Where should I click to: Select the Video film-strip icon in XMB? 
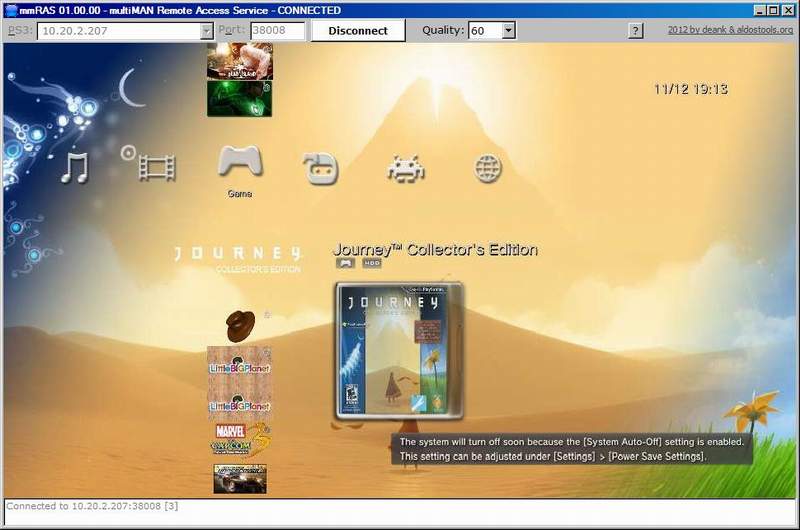pyautogui.click(x=157, y=168)
